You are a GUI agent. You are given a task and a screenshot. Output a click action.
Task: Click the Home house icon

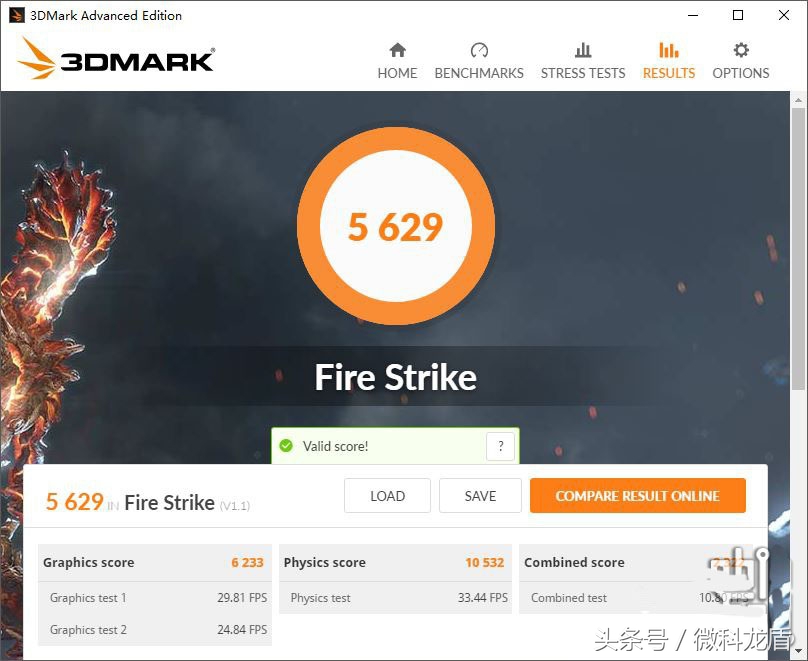tap(397, 50)
